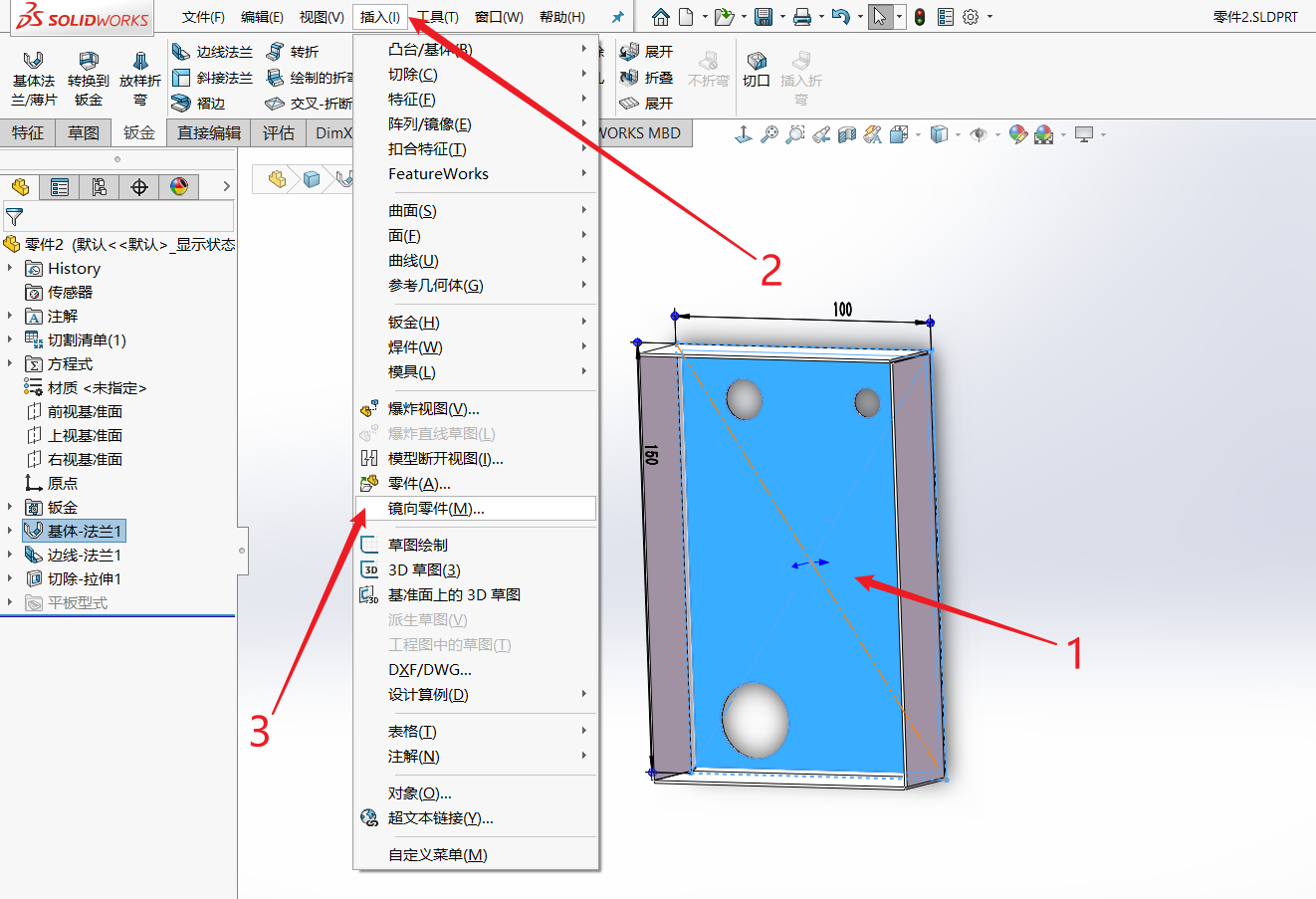Click the 褶边 hem tool
The image size is (1316, 899).
199,104
